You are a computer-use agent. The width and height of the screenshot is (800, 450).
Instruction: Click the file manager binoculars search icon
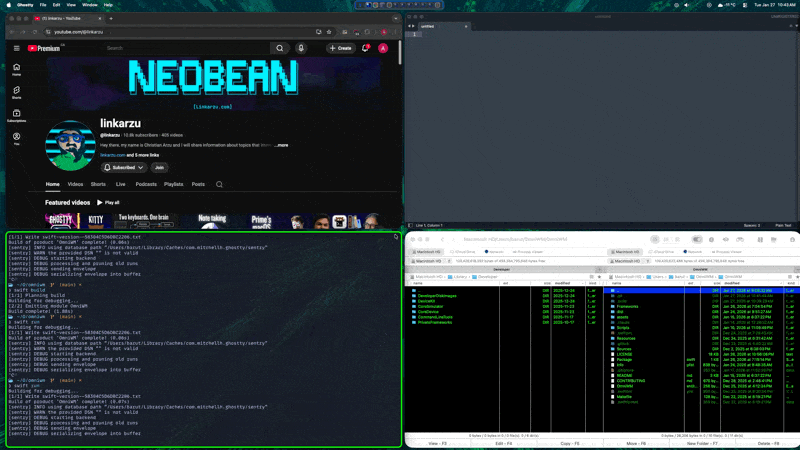click(740, 239)
